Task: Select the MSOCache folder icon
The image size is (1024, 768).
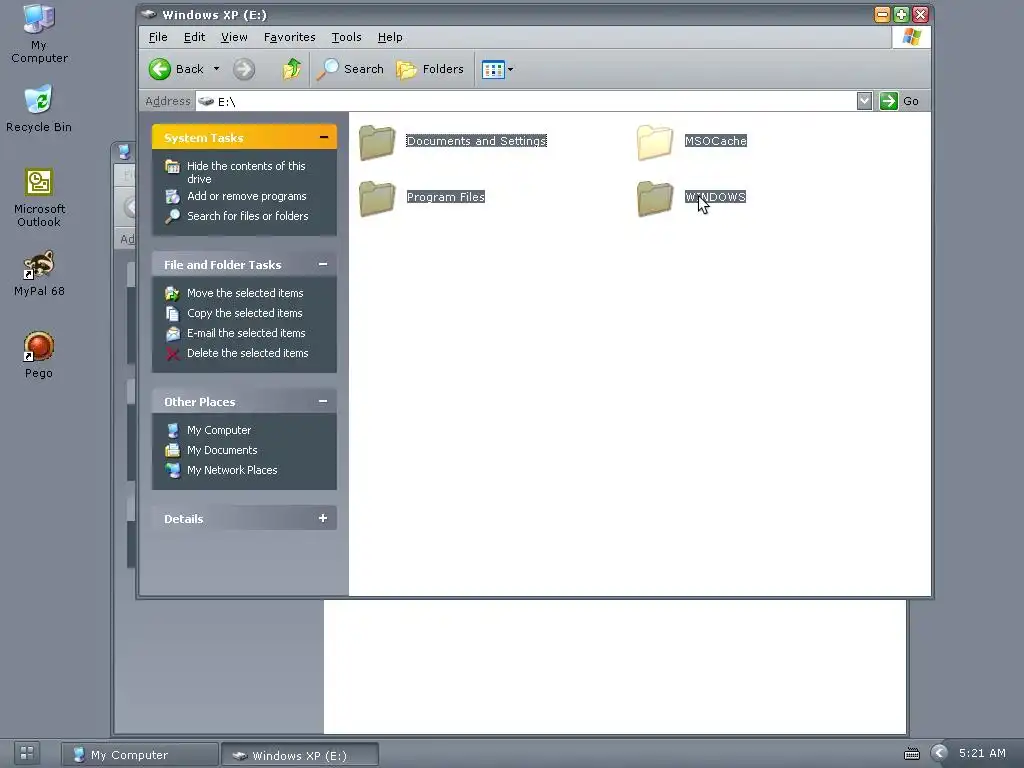Action: tap(655, 142)
